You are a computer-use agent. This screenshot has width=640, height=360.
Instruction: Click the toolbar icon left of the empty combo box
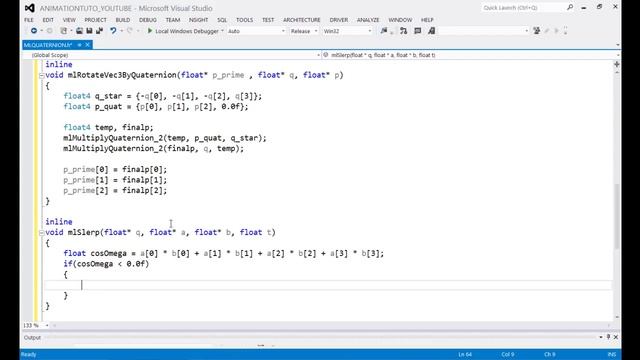pyautogui.click(x=431, y=31)
